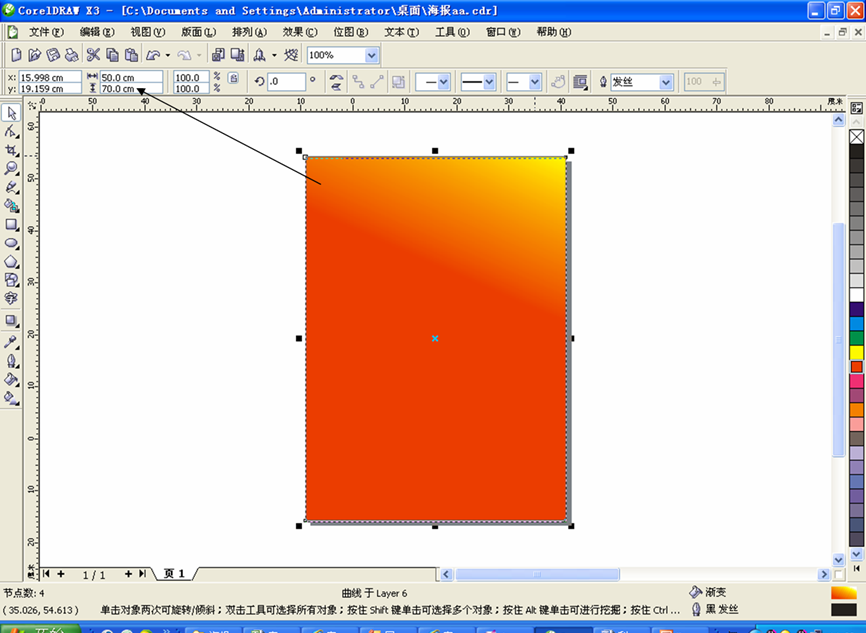Click the Print icon in toolbar
This screenshot has height=633, width=866.
click(72, 55)
